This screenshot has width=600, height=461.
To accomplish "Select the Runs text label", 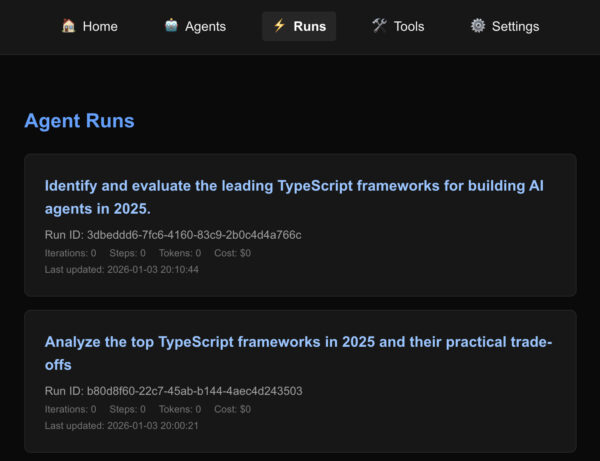I will [x=310, y=27].
